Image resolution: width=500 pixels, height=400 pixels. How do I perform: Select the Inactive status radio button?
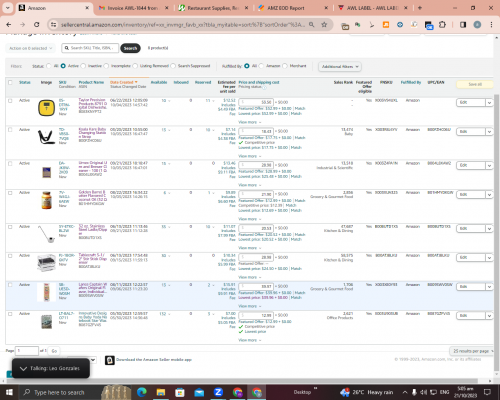[83, 66]
